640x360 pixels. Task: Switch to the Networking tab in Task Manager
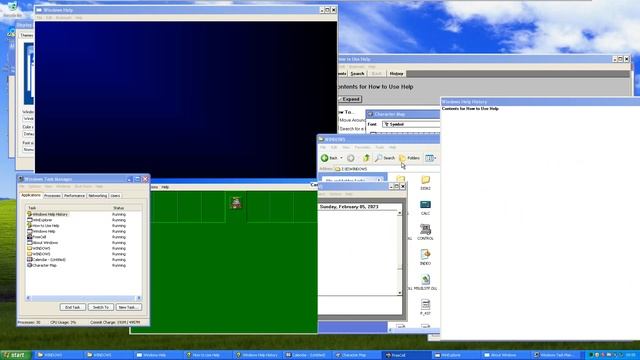tap(98, 196)
